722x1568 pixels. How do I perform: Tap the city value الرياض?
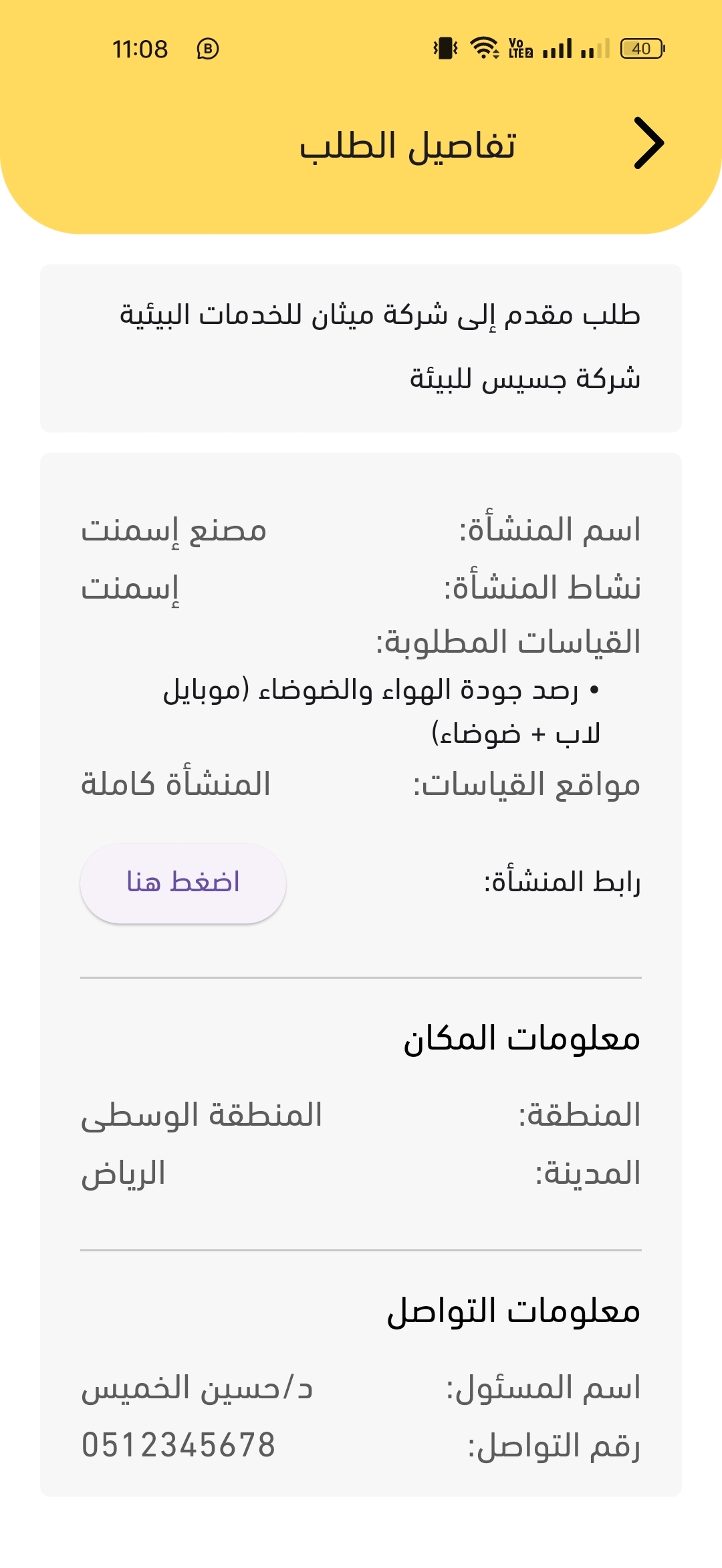(123, 1174)
